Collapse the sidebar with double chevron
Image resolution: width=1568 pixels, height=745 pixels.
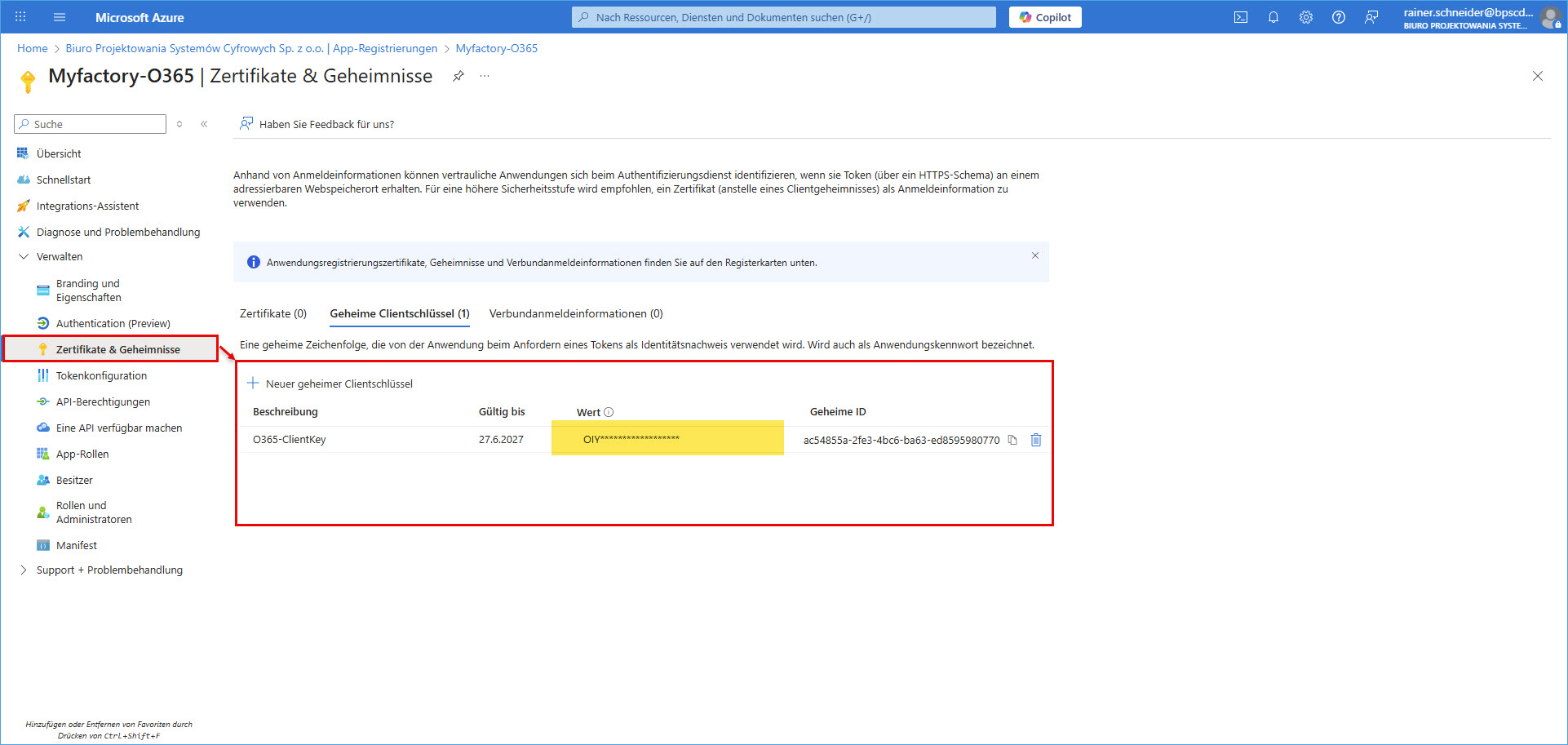(204, 124)
